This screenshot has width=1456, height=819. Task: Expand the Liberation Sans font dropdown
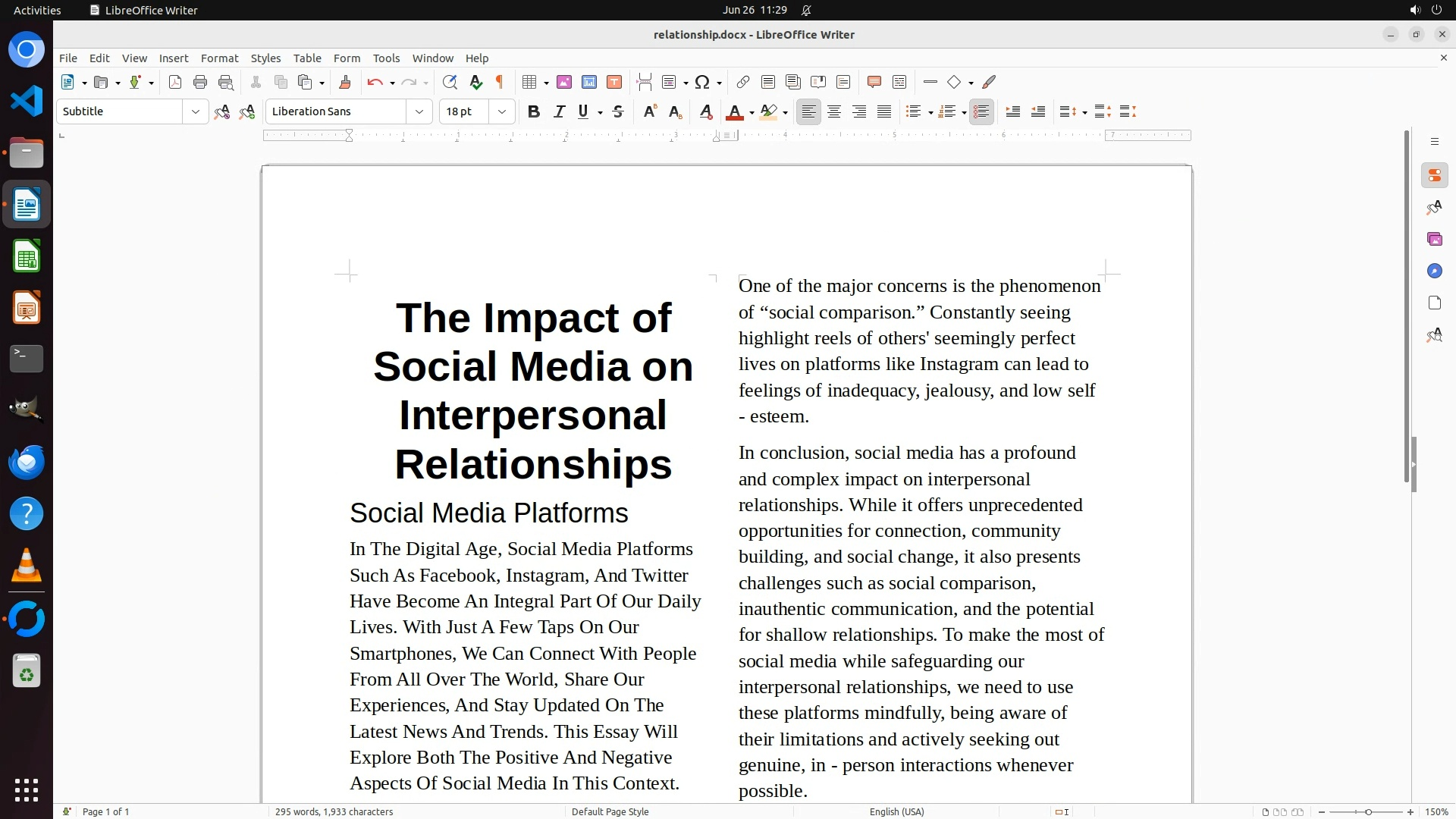click(419, 112)
